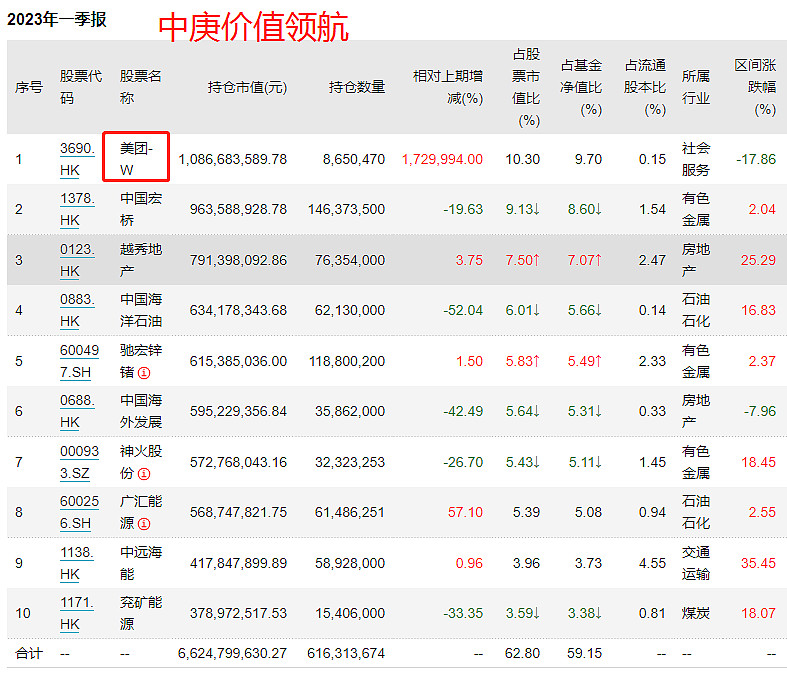Screen dimensions: 787x673
Task: Click the range change value -17.86
Action: coord(756,160)
